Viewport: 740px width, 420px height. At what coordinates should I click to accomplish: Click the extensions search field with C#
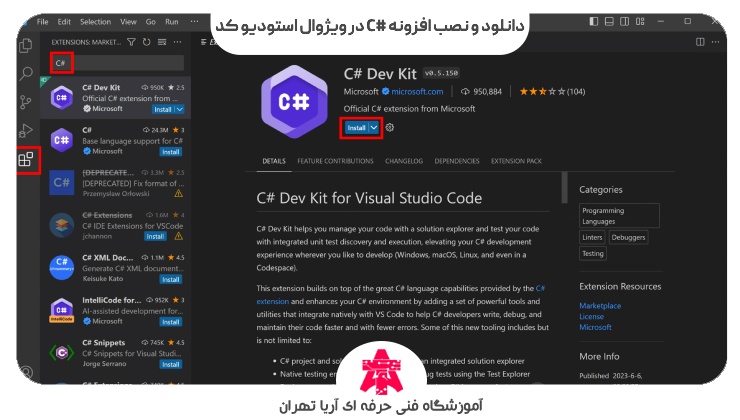[x=117, y=63]
